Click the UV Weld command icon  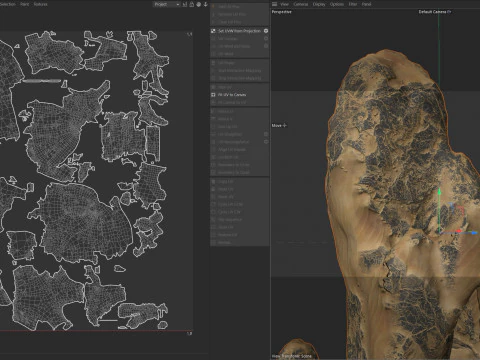point(213,54)
